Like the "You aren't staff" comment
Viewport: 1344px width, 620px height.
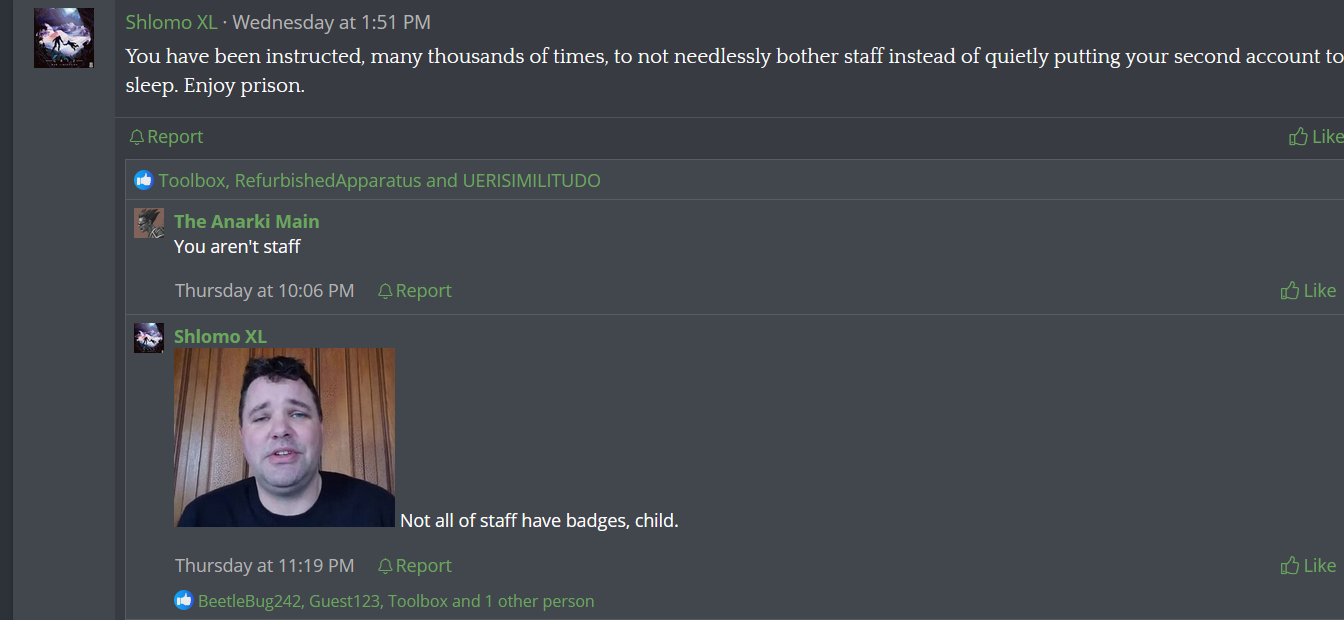point(1308,291)
